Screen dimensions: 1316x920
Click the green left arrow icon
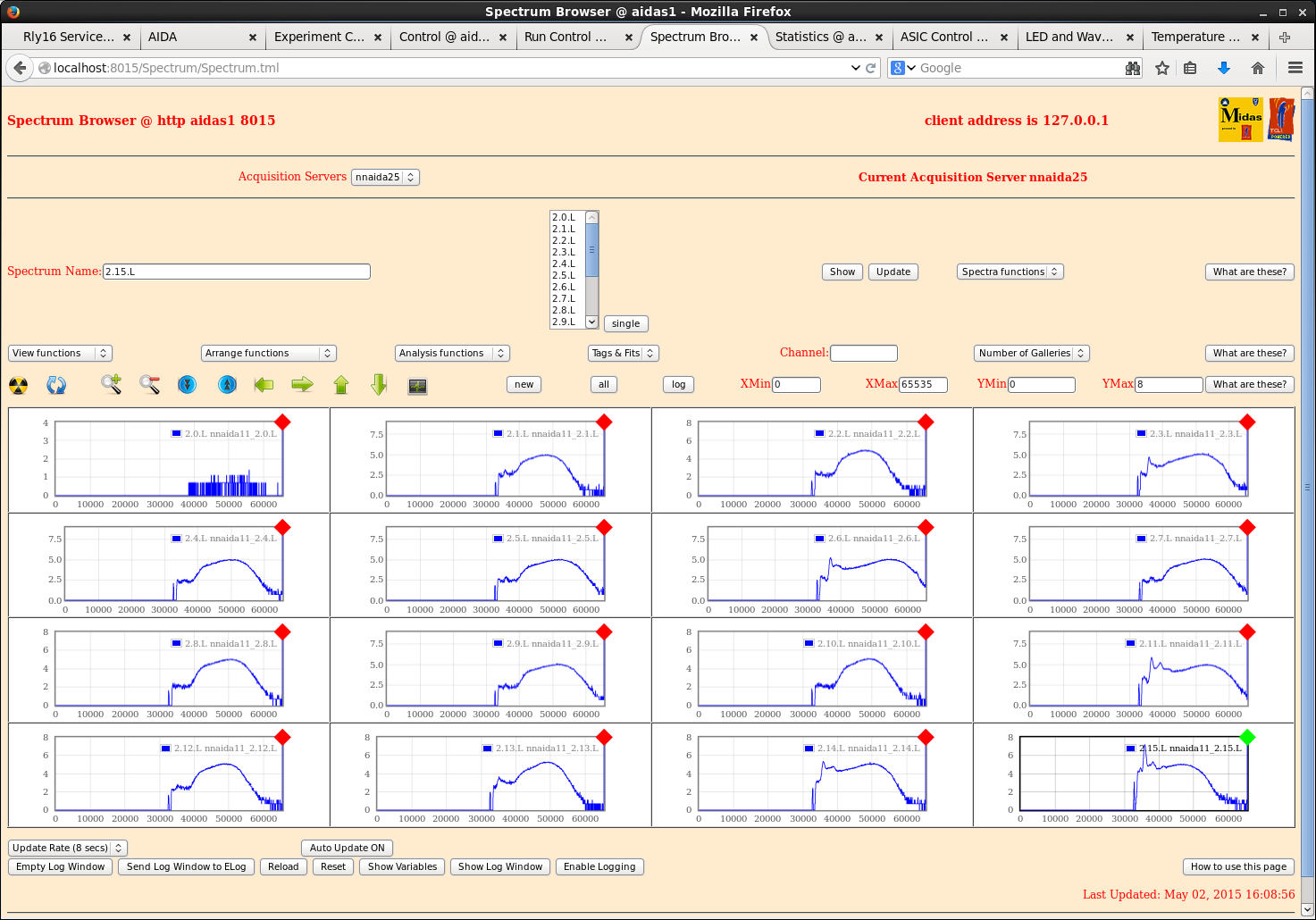[264, 385]
